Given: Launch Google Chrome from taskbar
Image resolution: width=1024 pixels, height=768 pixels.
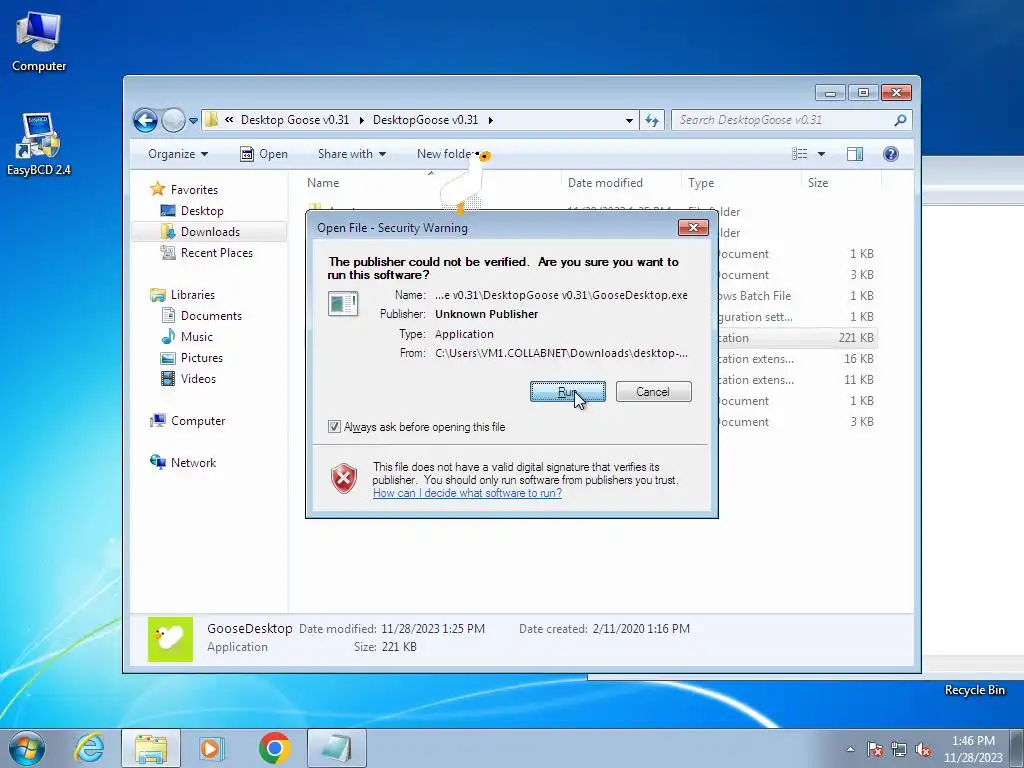Looking at the screenshot, I should (274, 748).
